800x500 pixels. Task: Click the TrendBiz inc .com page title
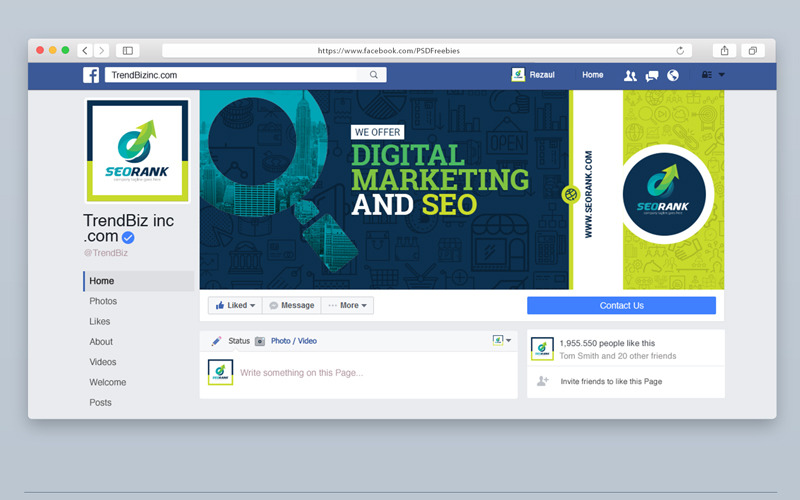129,228
